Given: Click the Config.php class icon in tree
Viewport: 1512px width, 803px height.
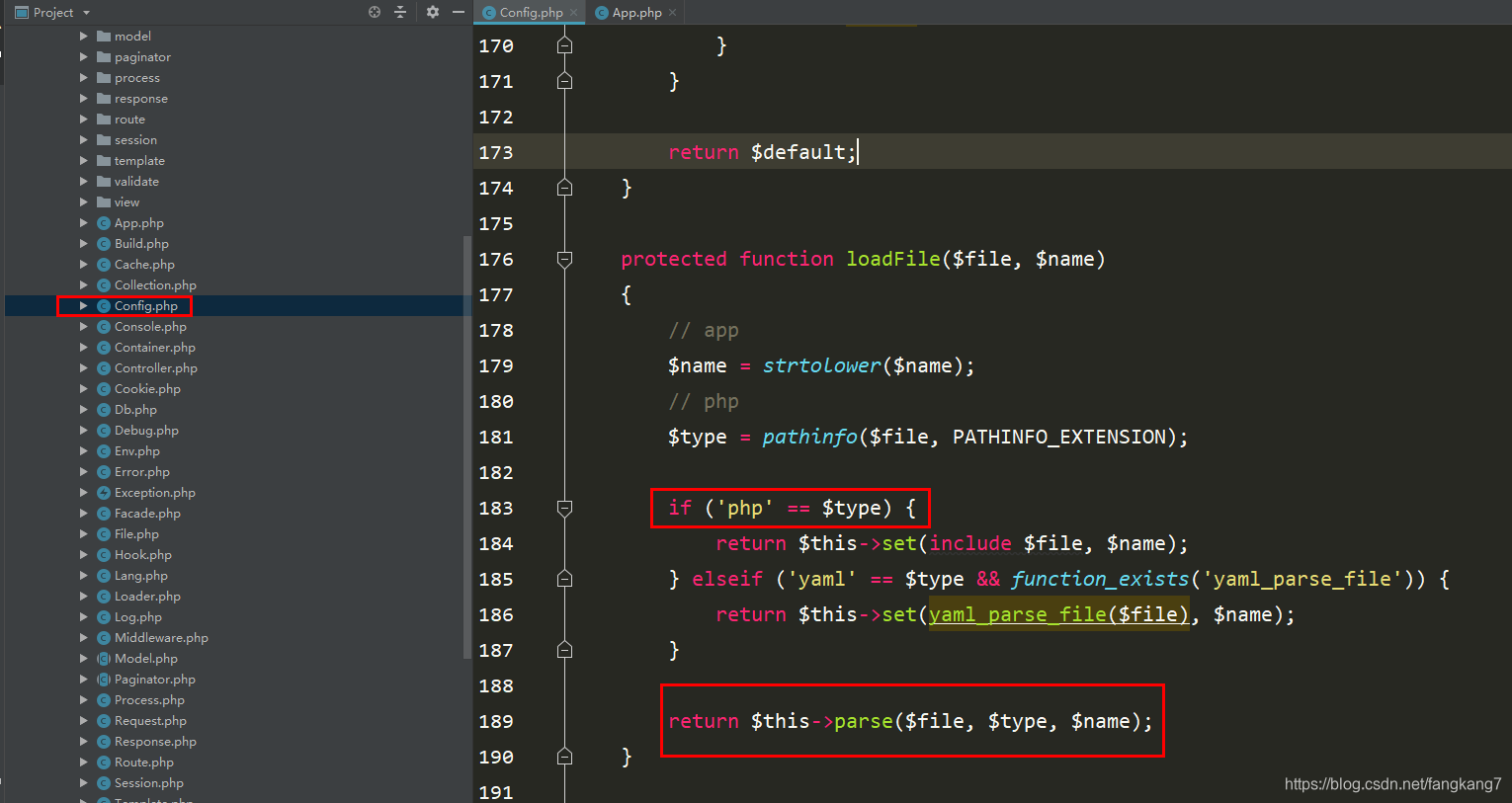Looking at the screenshot, I should 104,306.
